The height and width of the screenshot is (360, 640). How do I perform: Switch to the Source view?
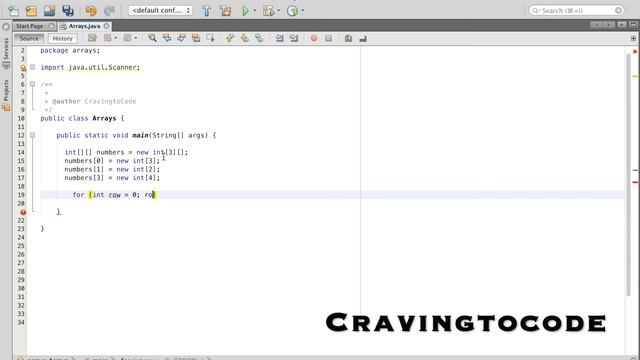click(29, 38)
